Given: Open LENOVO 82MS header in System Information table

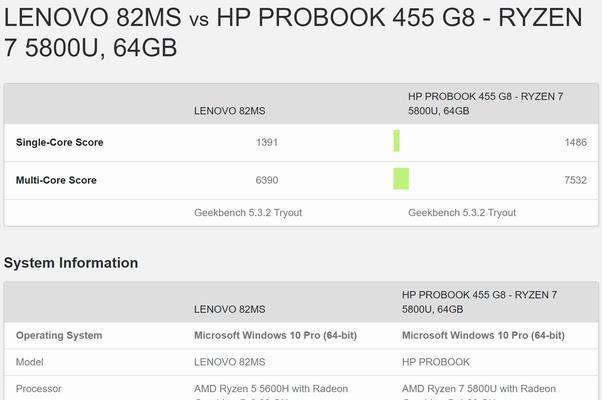Looking at the screenshot, I should click(x=230, y=309).
